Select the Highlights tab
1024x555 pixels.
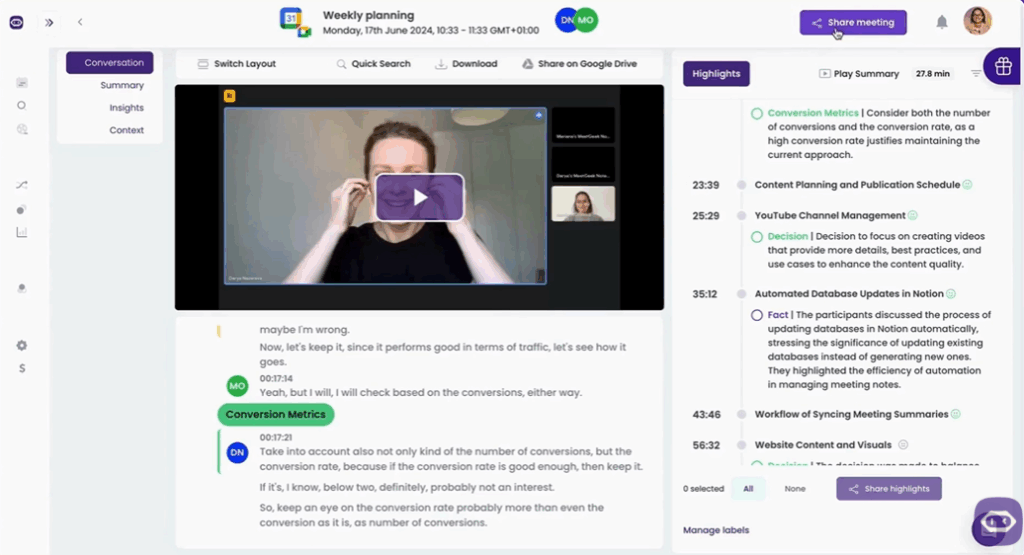(x=716, y=74)
